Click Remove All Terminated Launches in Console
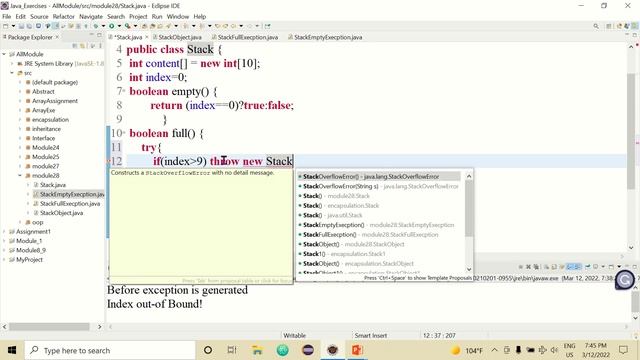This screenshot has height=360, width=640. click(536, 267)
